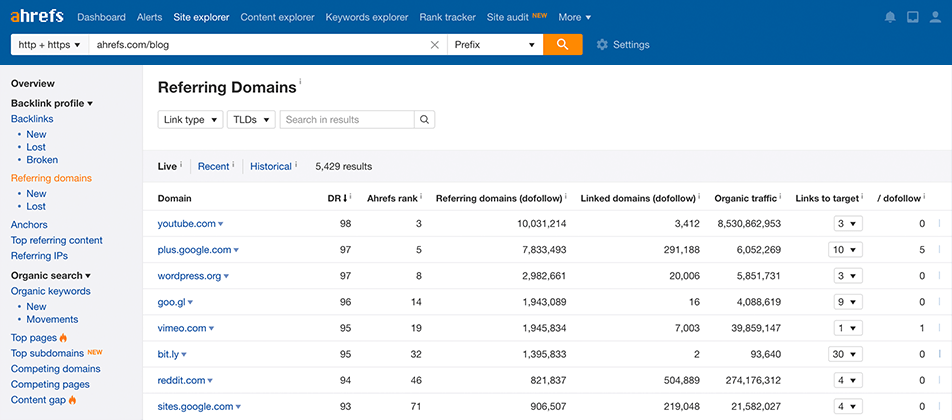Open the inbox icon in header
The image size is (952, 420).
tap(912, 17)
